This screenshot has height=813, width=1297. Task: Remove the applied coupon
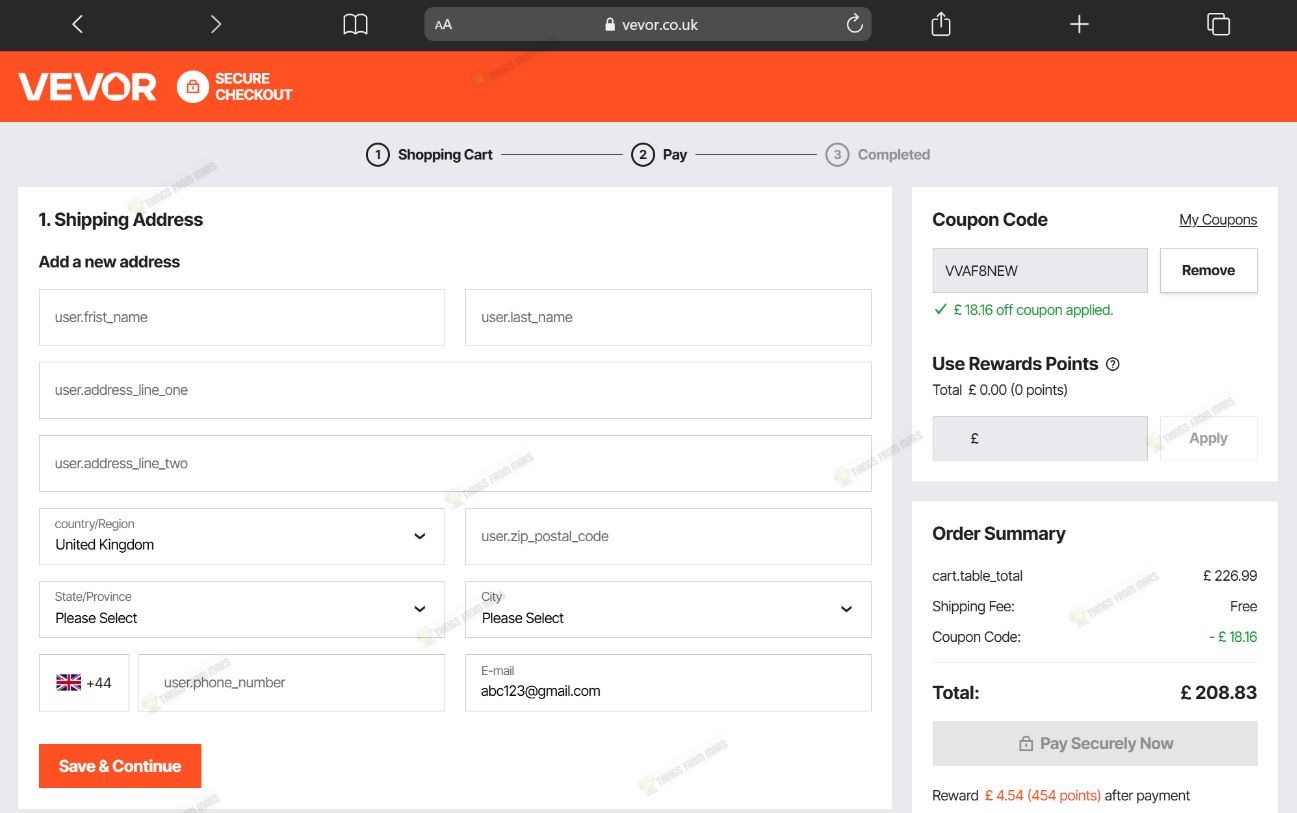(1208, 270)
